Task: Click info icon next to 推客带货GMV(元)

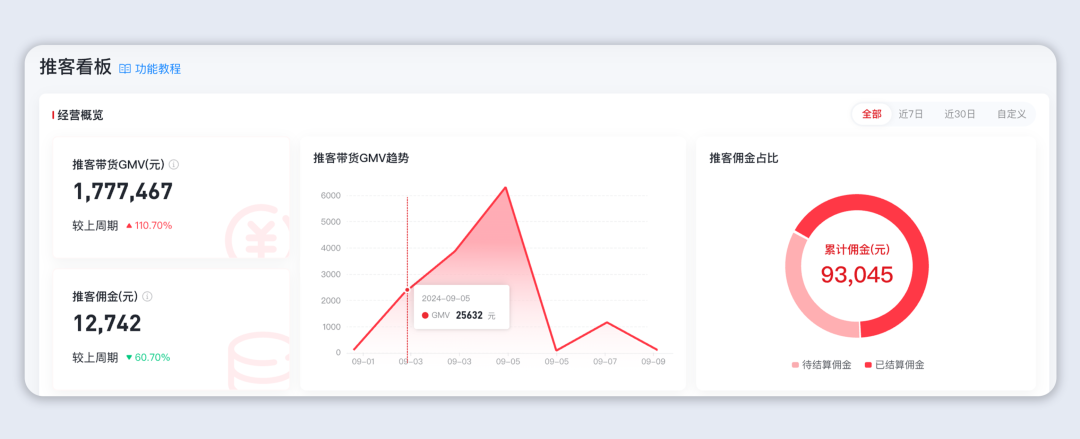Action: (174, 164)
